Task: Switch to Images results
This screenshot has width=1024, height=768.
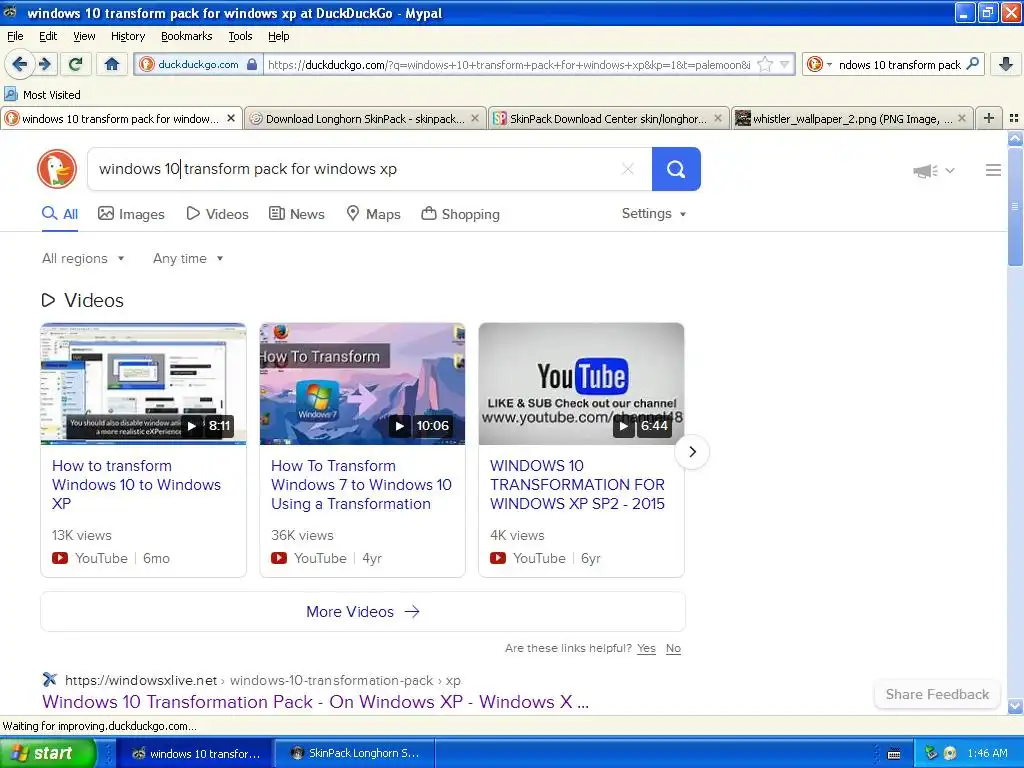Action: pyautogui.click(x=131, y=214)
